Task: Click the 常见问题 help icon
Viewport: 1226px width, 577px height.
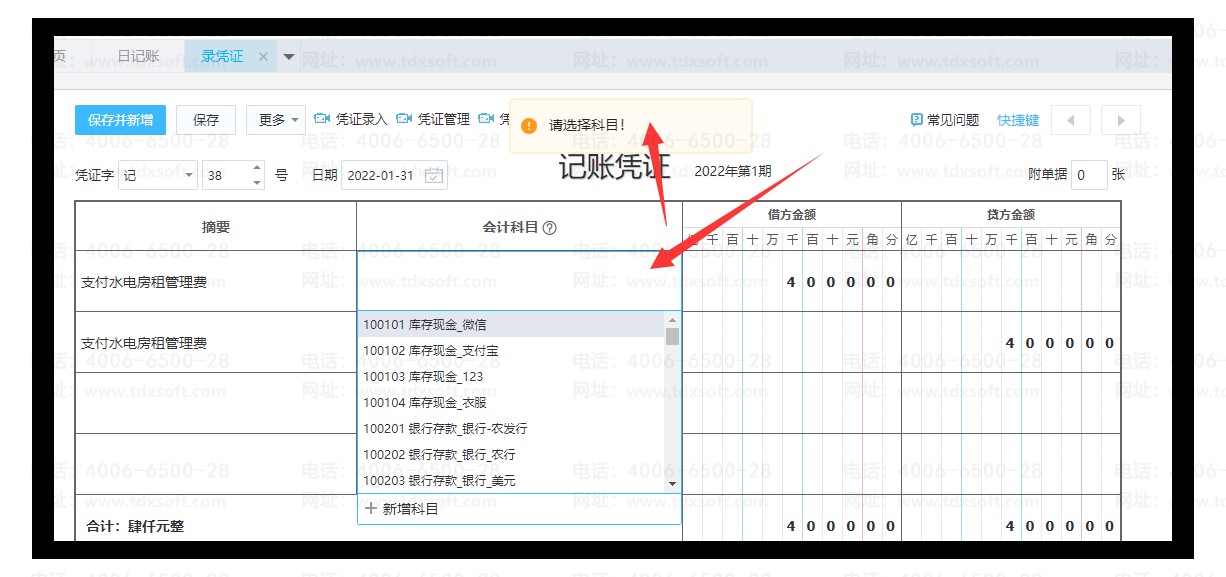Action: (x=916, y=120)
